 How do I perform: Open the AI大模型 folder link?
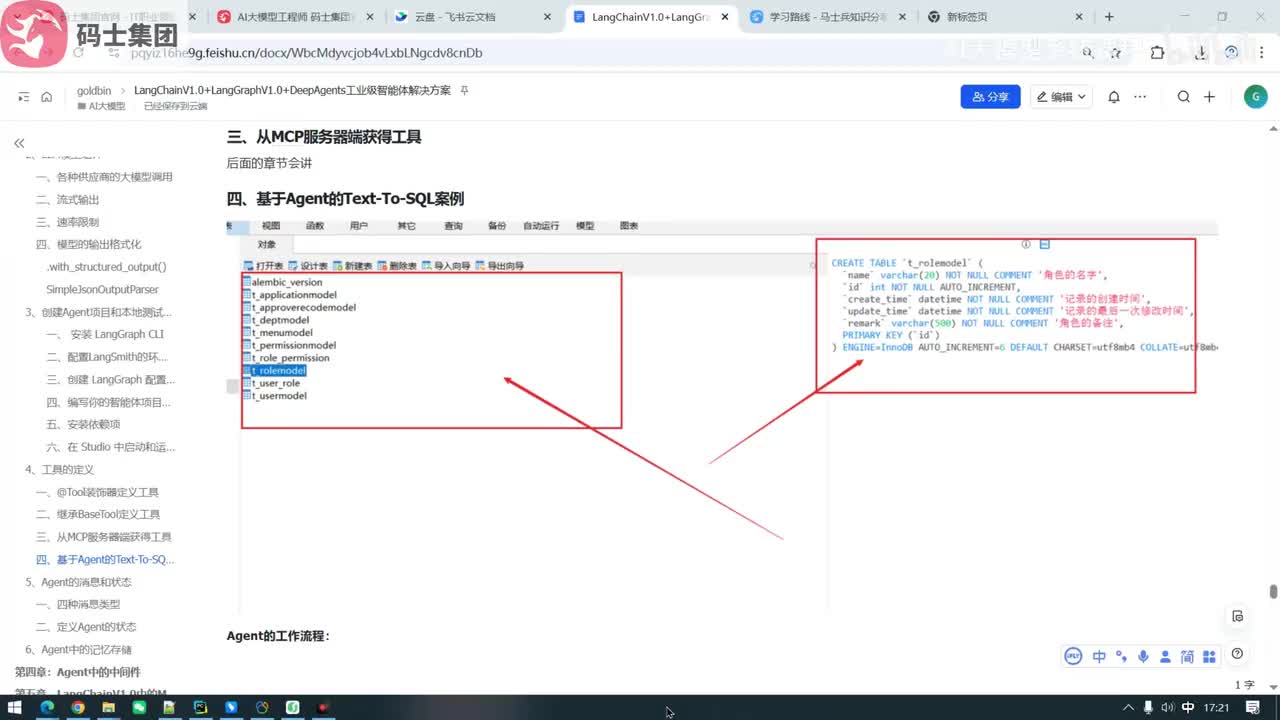click(x=101, y=106)
